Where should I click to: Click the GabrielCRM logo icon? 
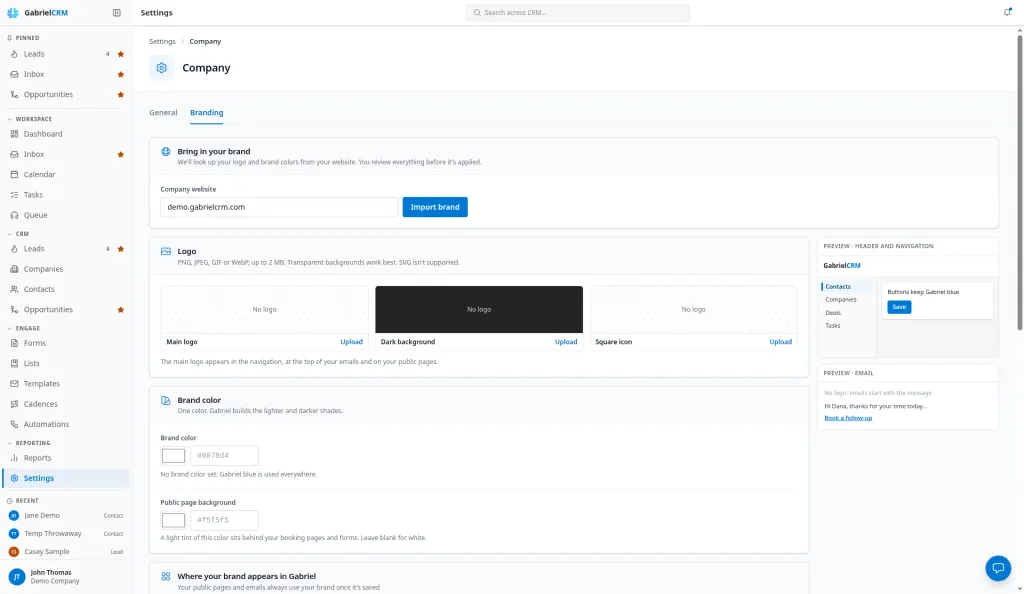12,12
